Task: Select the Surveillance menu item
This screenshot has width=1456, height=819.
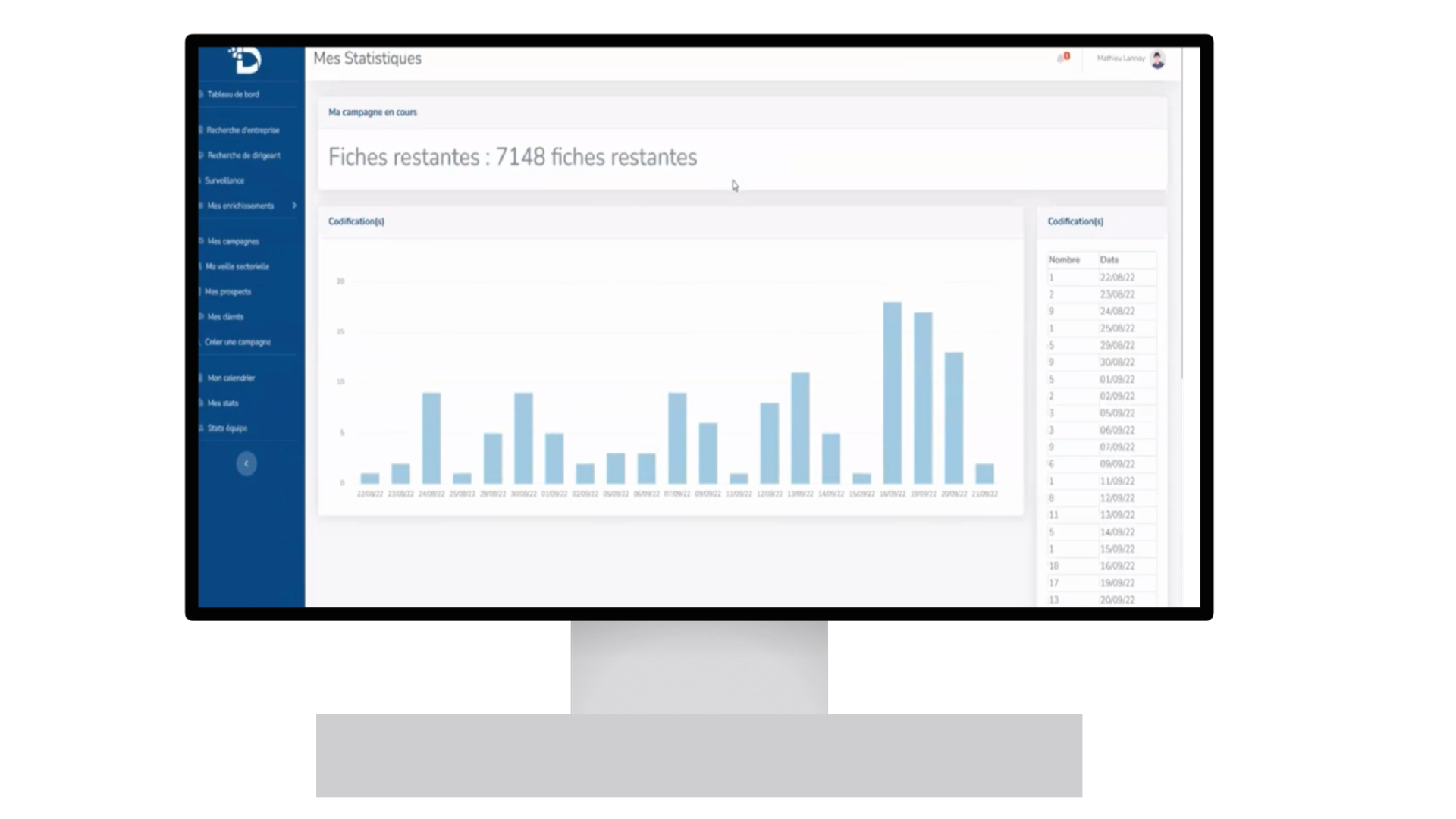Action: (224, 180)
